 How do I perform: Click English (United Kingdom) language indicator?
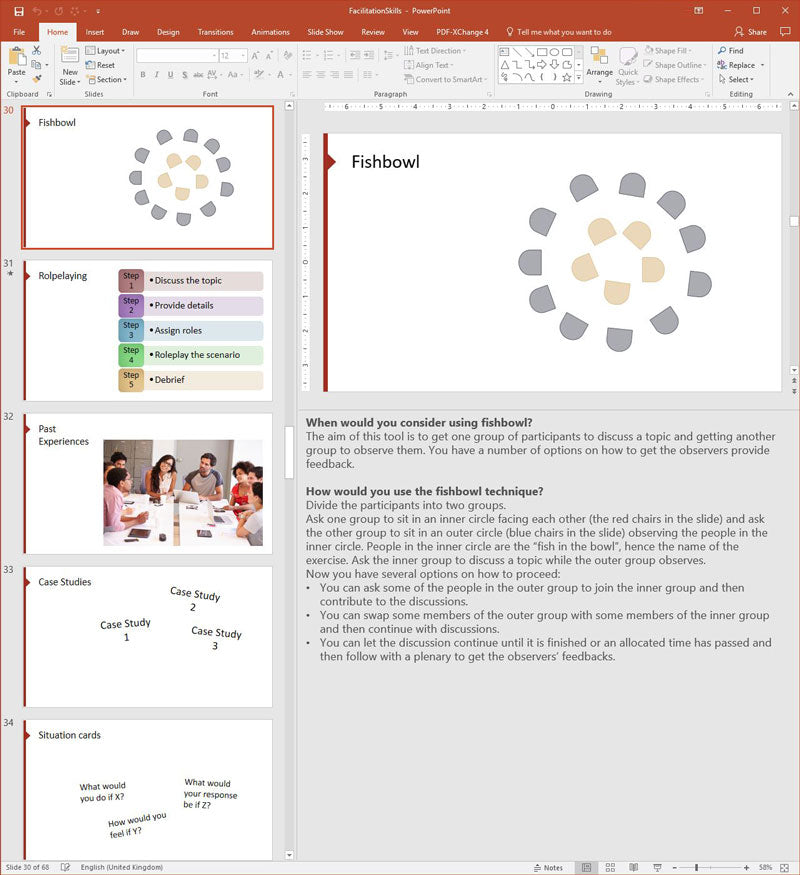122,867
